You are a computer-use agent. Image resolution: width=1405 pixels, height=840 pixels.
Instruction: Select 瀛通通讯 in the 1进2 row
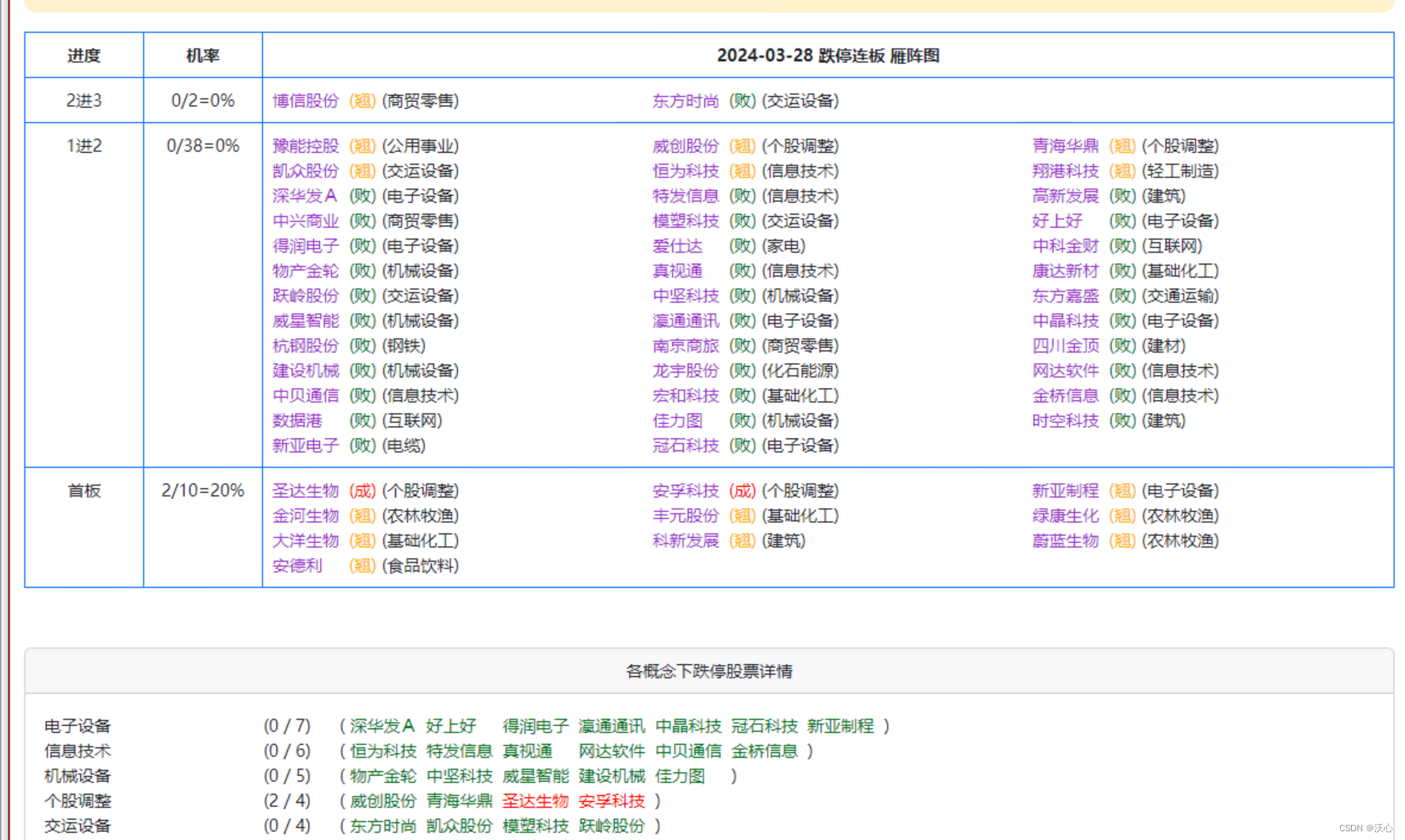point(685,321)
